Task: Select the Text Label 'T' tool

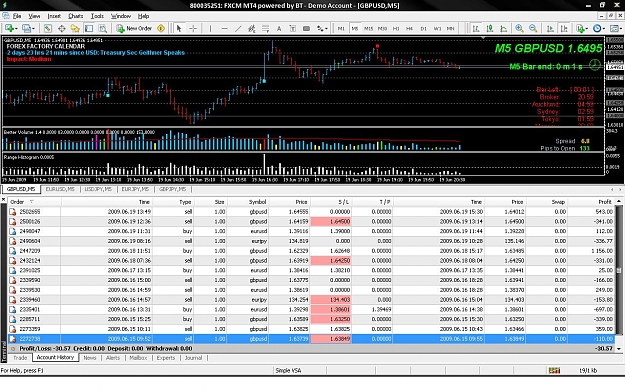Action: tap(293, 28)
